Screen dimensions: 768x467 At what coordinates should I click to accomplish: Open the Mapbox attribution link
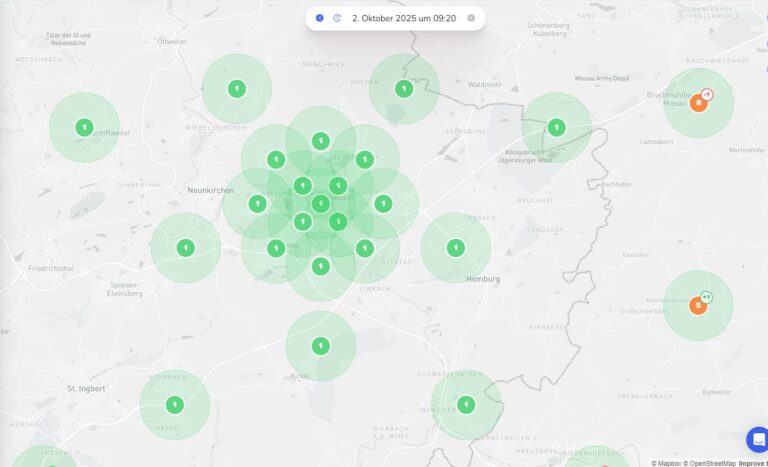(666, 463)
